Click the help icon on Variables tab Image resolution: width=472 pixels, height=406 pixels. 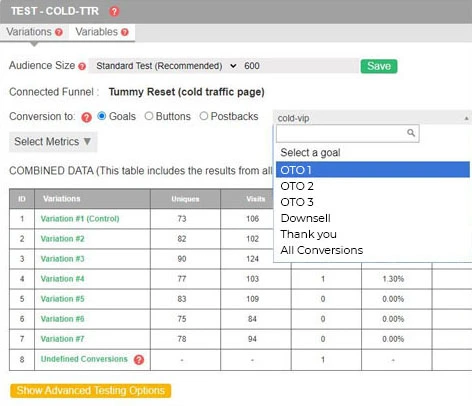tap(125, 32)
